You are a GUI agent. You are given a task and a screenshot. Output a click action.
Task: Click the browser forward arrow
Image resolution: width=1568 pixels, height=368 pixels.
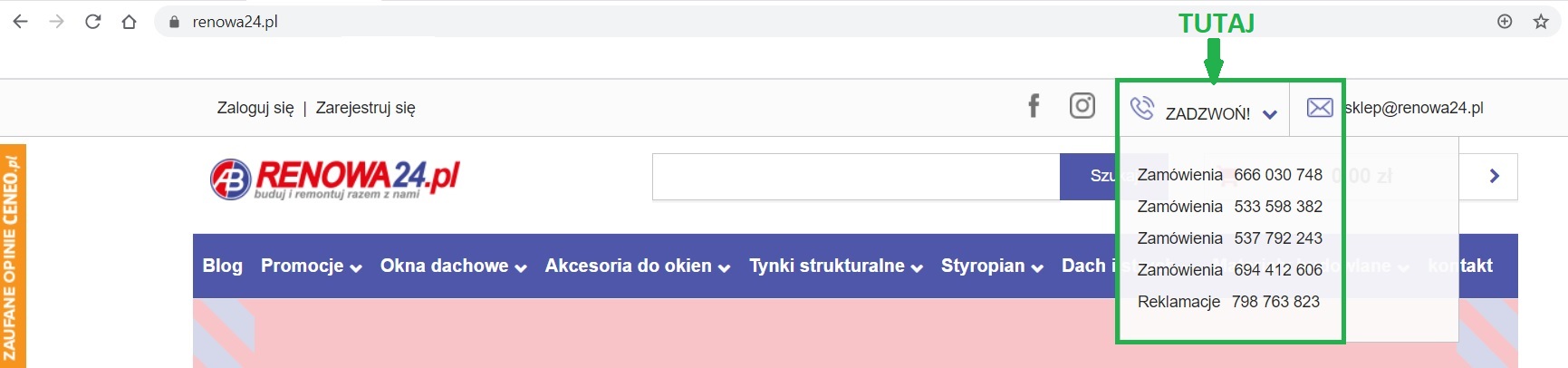tap(56, 22)
